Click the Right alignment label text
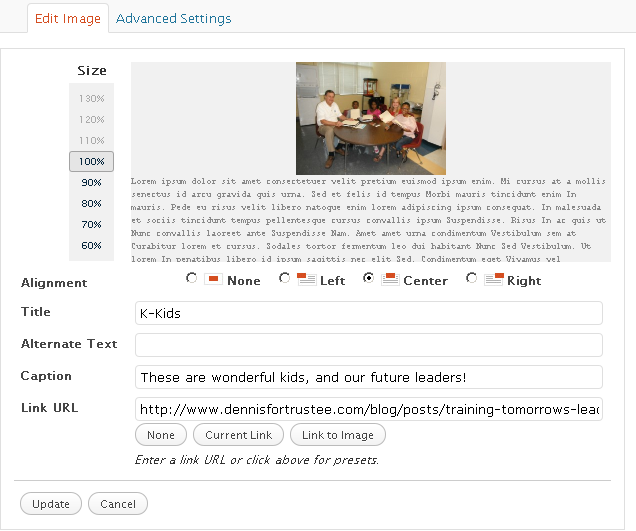Image resolution: width=636 pixels, height=531 pixels. (524, 281)
